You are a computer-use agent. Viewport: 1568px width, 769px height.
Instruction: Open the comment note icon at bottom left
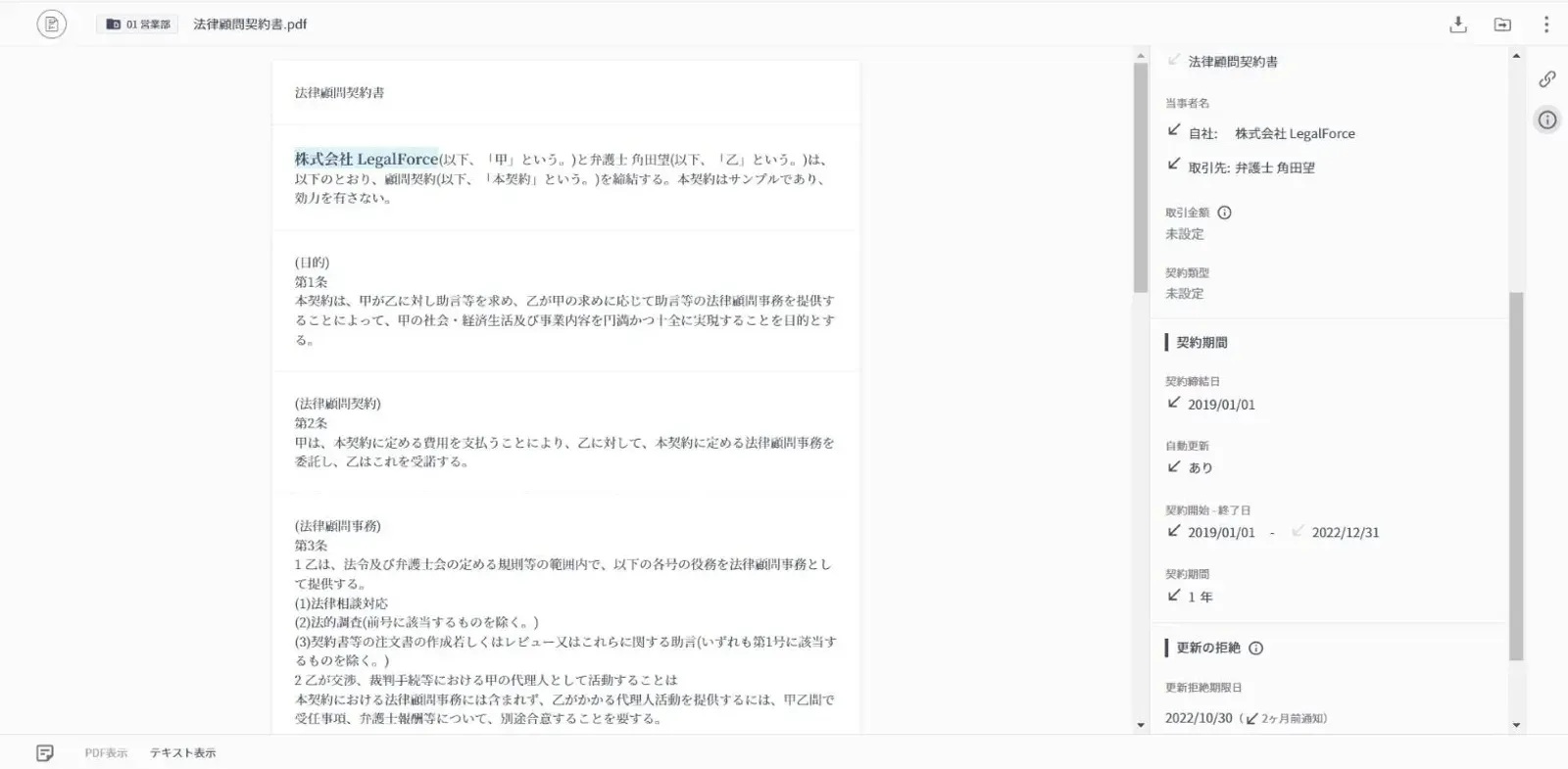click(x=45, y=752)
